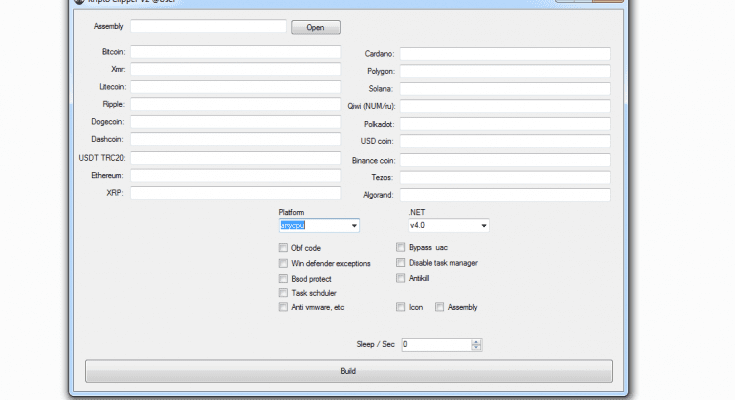735x400 pixels.
Task: Select the Anti vmware, etc checkbox
Action: point(283,308)
